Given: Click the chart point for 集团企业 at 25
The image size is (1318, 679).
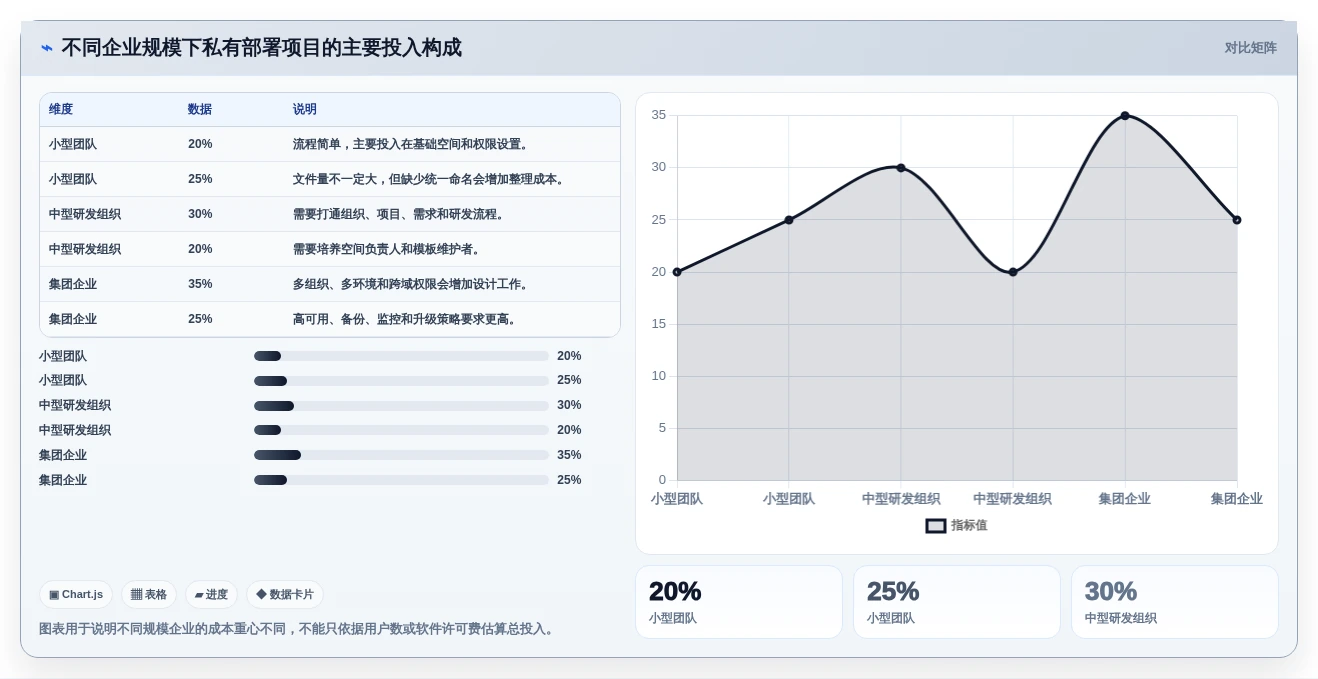Looking at the screenshot, I should [1237, 220].
